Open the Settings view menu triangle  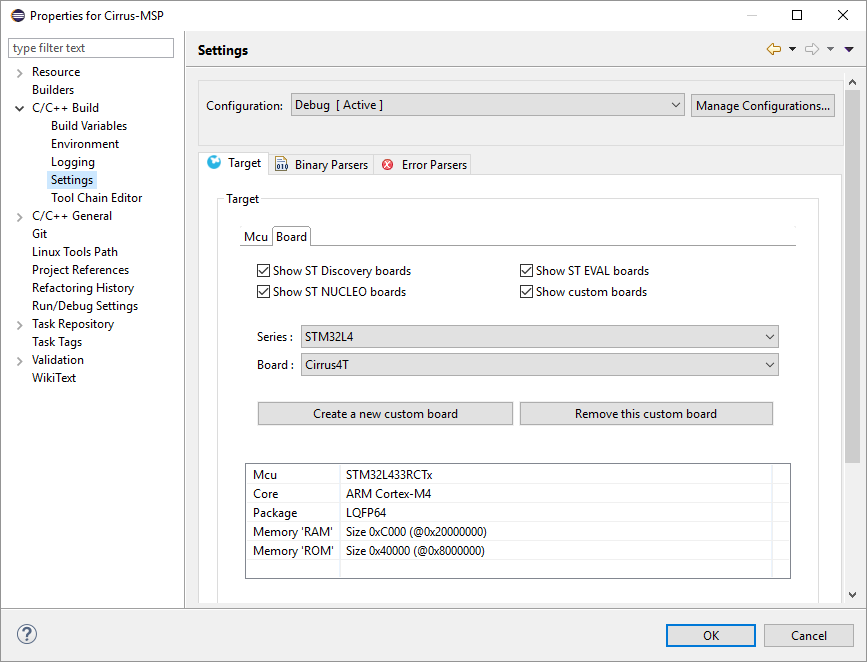click(x=849, y=49)
